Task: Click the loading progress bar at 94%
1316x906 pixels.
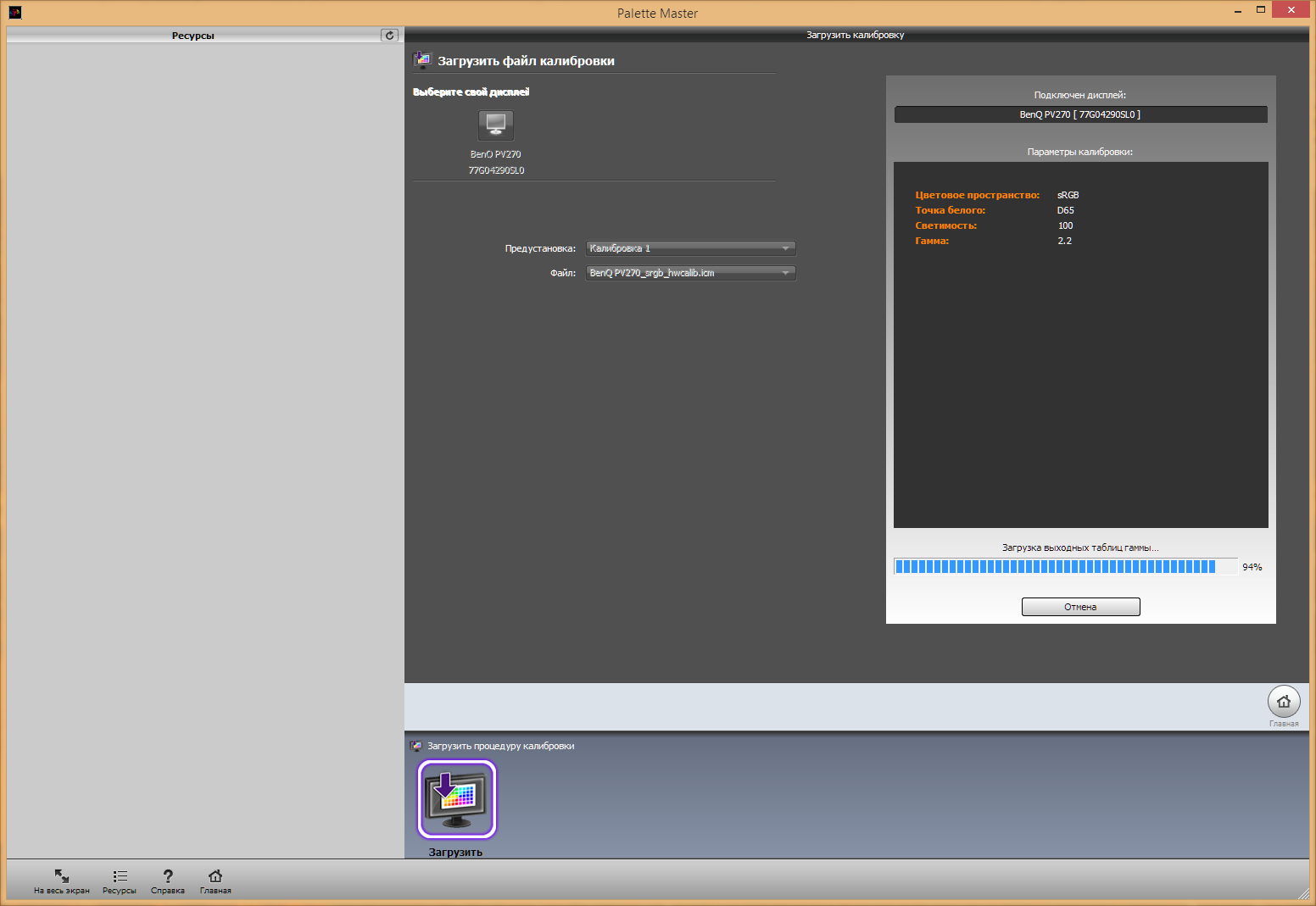Action: click(1066, 566)
